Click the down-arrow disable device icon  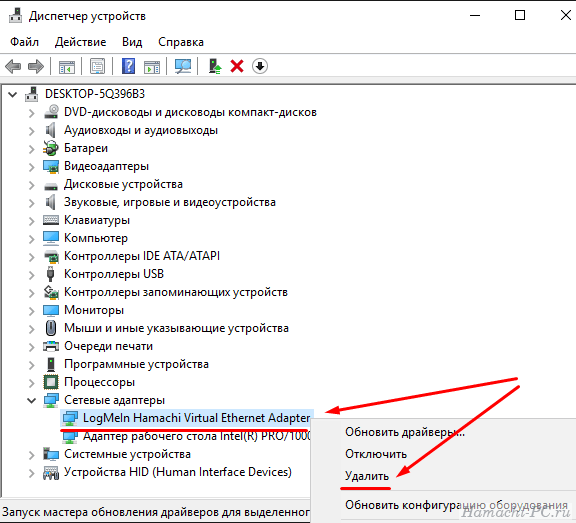pos(260,66)
